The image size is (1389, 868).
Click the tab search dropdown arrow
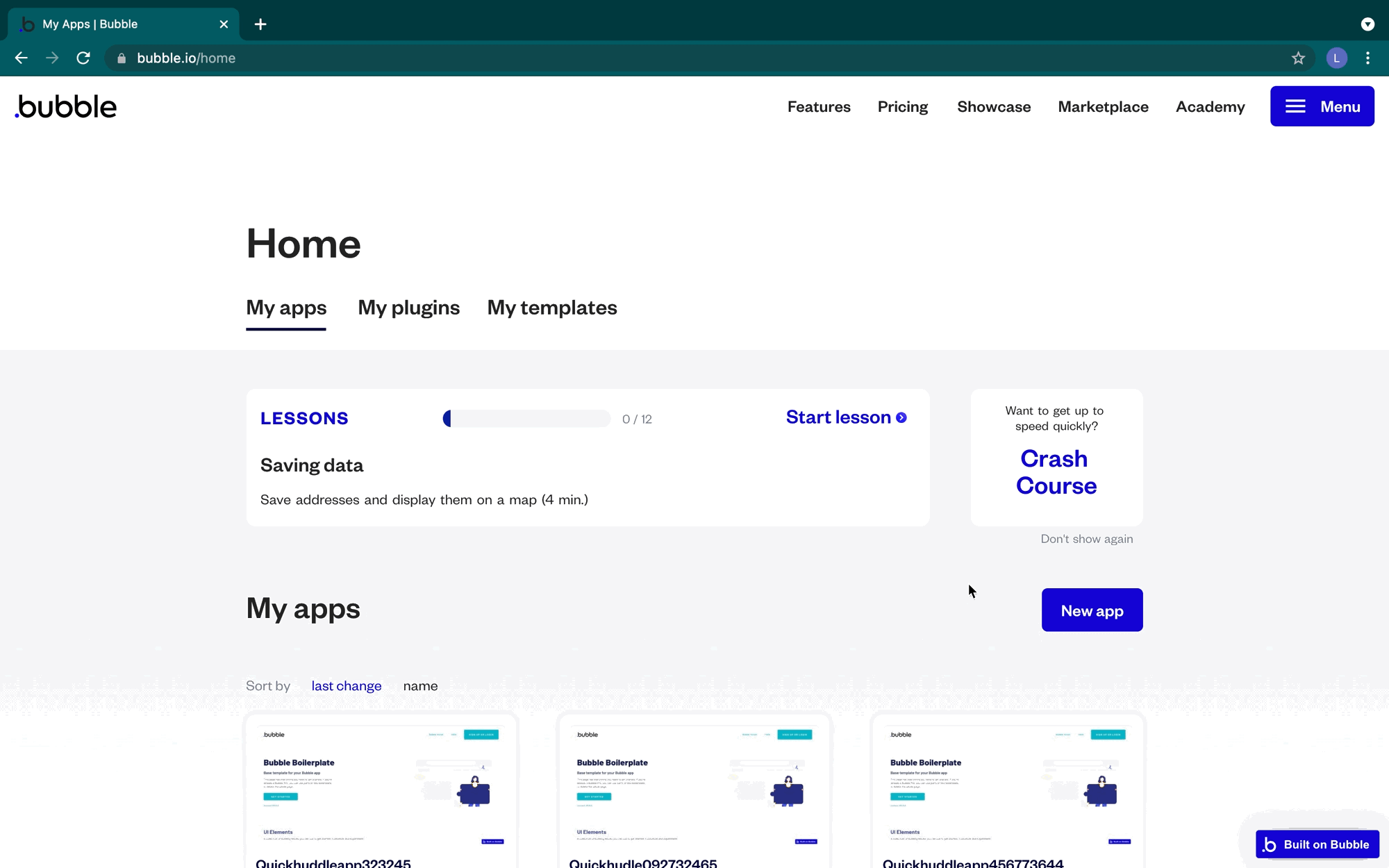tap(1367, 24)
